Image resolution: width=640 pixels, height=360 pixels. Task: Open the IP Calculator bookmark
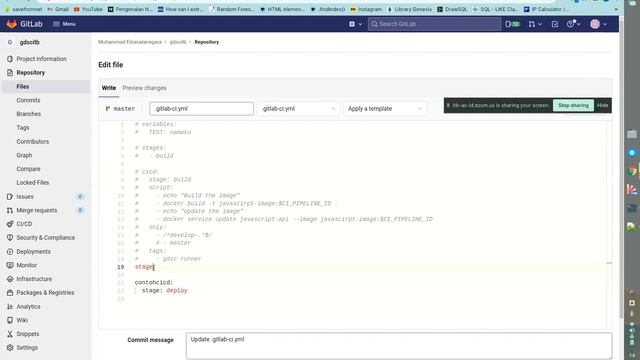546,9
